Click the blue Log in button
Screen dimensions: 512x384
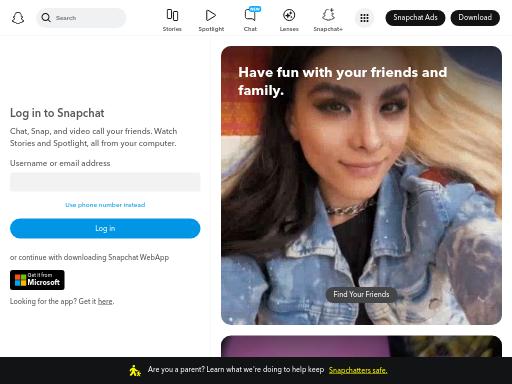(x=105, y=228)
